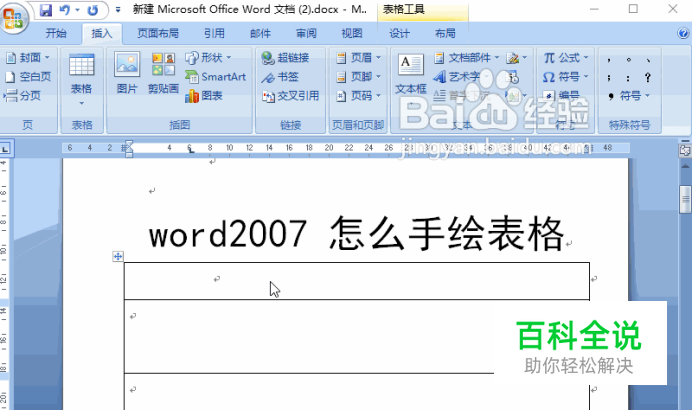Click the Undo arrow icon
The height and width of the screenshot is (410, 692).
click(x=64, y=10)
